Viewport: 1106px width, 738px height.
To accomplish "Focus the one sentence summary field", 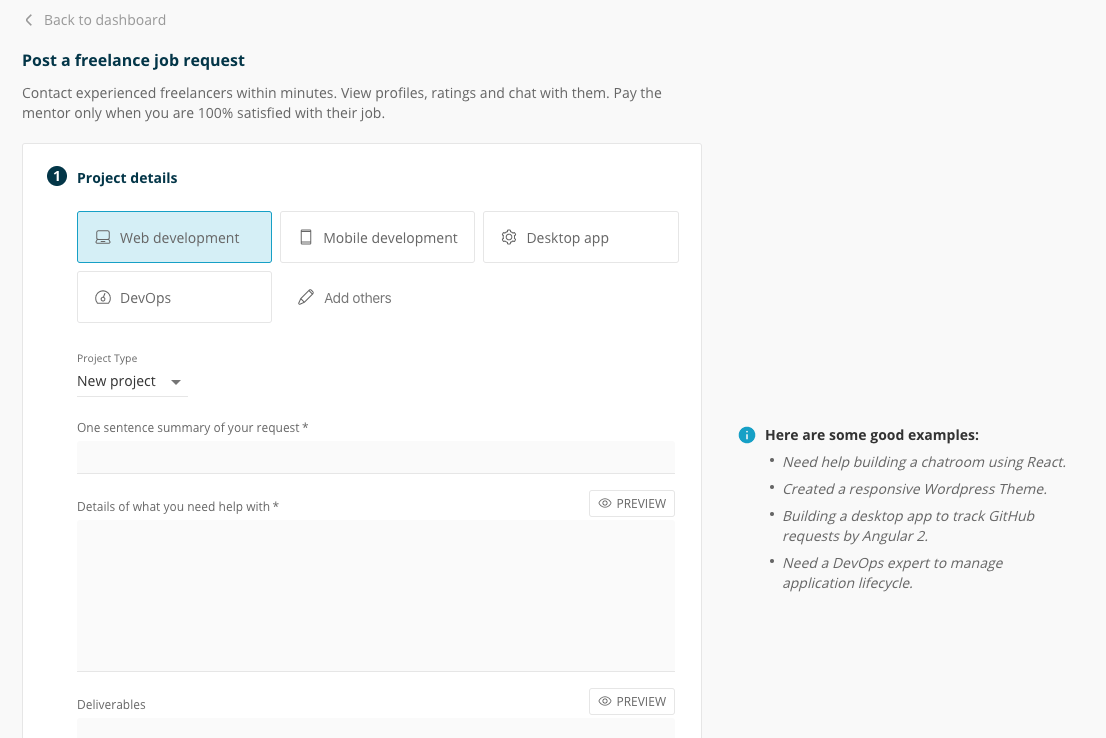I will (x=375, y=457).
